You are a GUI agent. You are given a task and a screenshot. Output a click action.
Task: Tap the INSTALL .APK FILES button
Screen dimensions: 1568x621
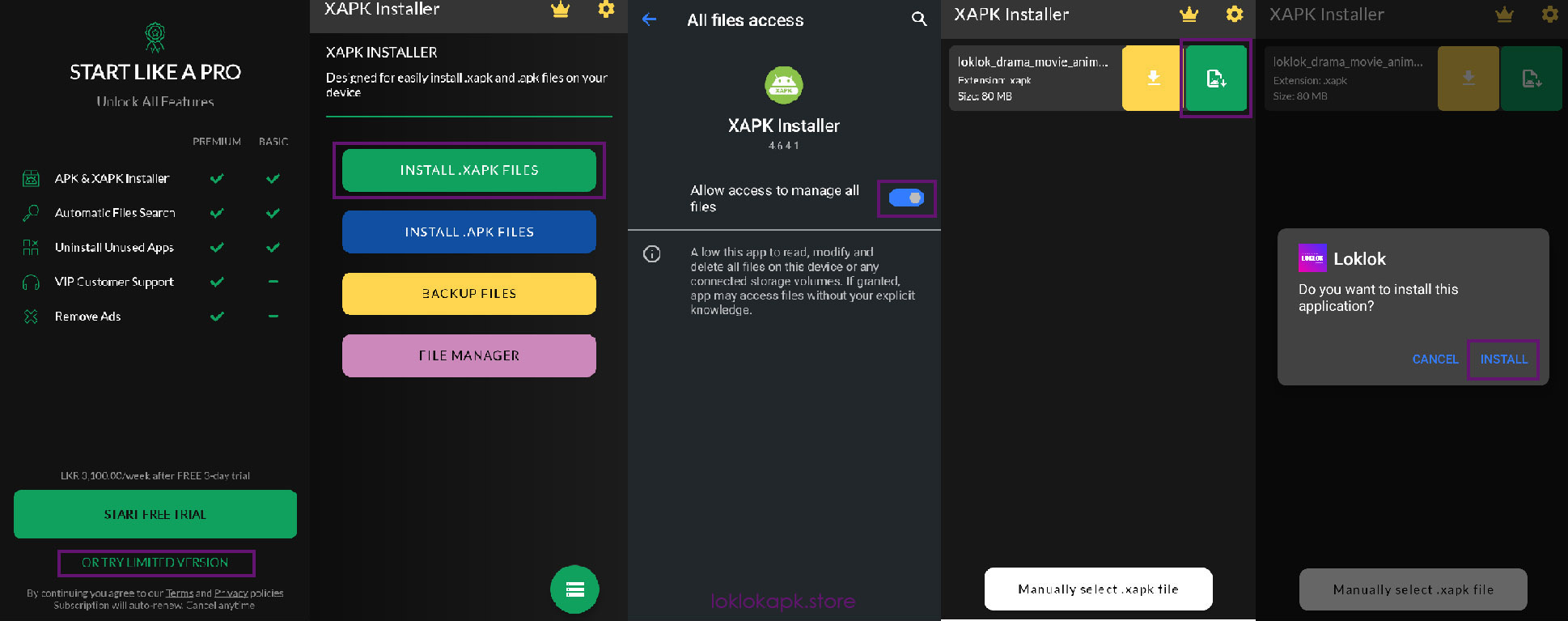tap(469, 232)
